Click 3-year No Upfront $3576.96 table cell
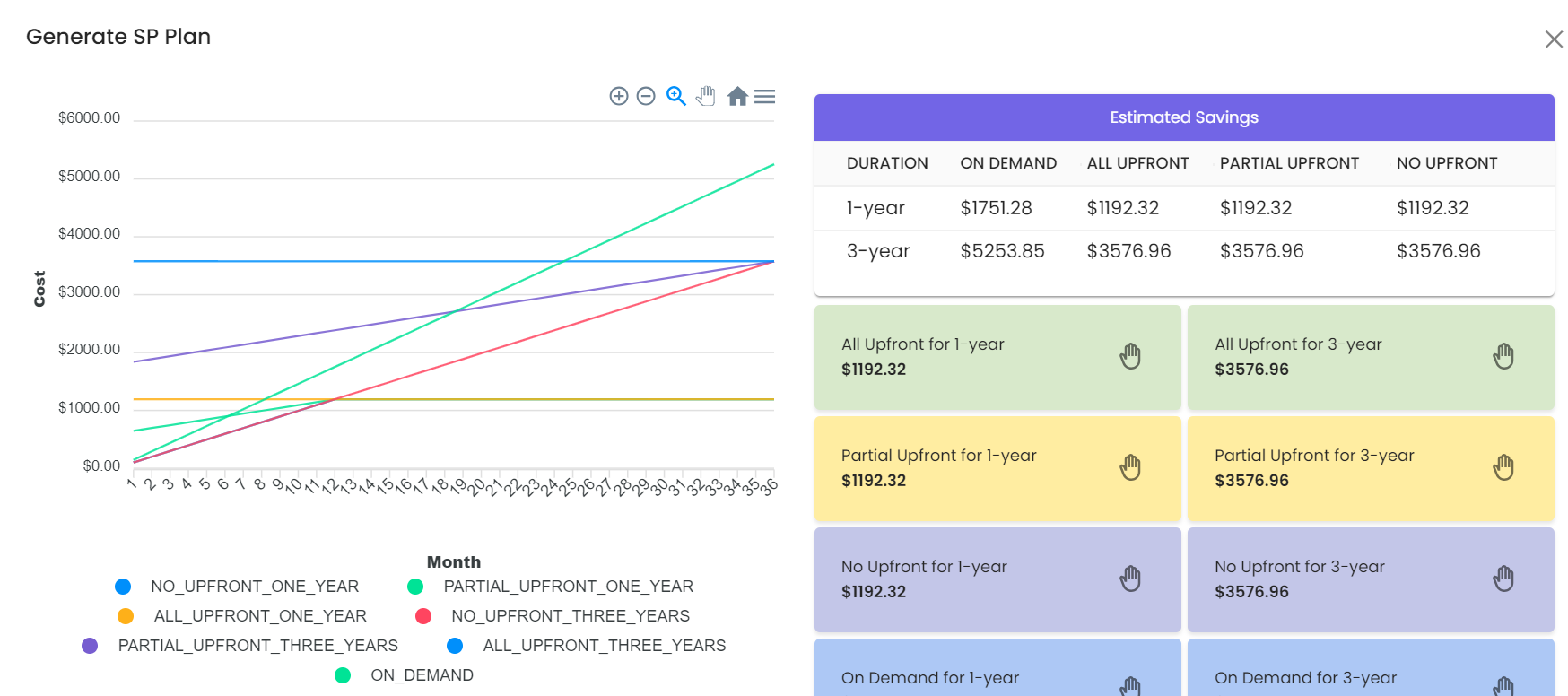Screen dimensions: 1568x696 [1438, 251]
